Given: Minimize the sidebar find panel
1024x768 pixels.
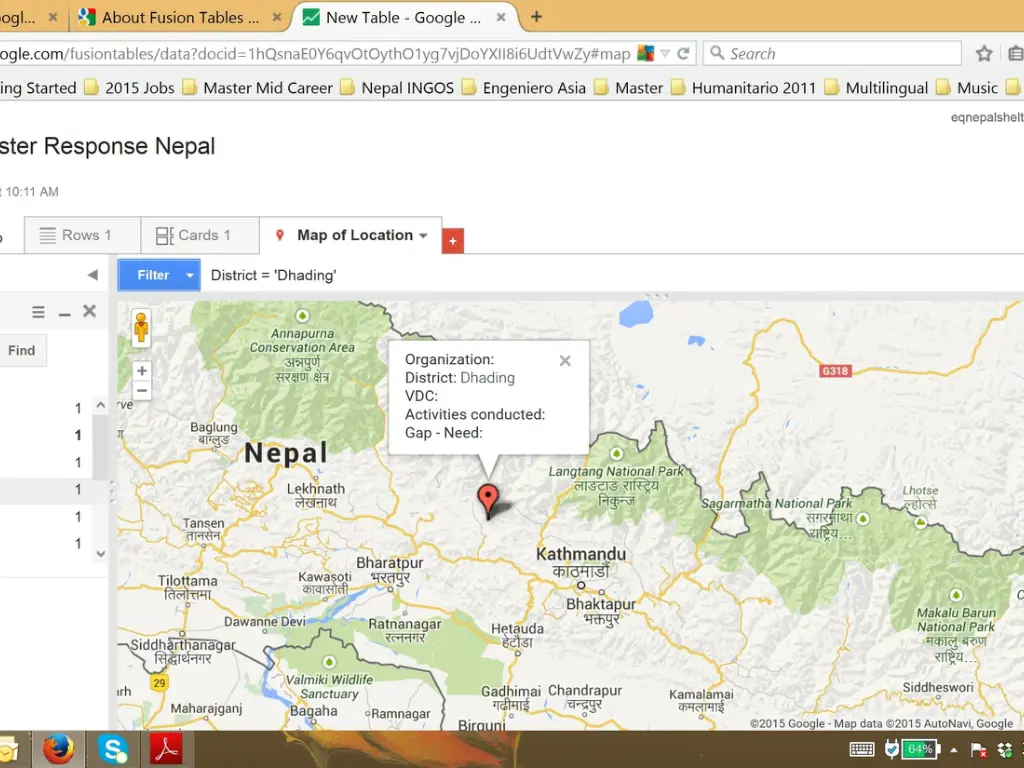Looking at the screenshot, I should pyautogui.click(x=64, y=313).
